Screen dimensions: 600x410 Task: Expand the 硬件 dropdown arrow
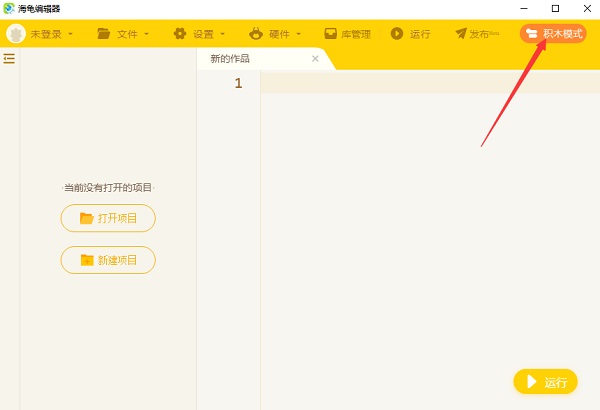[299, 34]
